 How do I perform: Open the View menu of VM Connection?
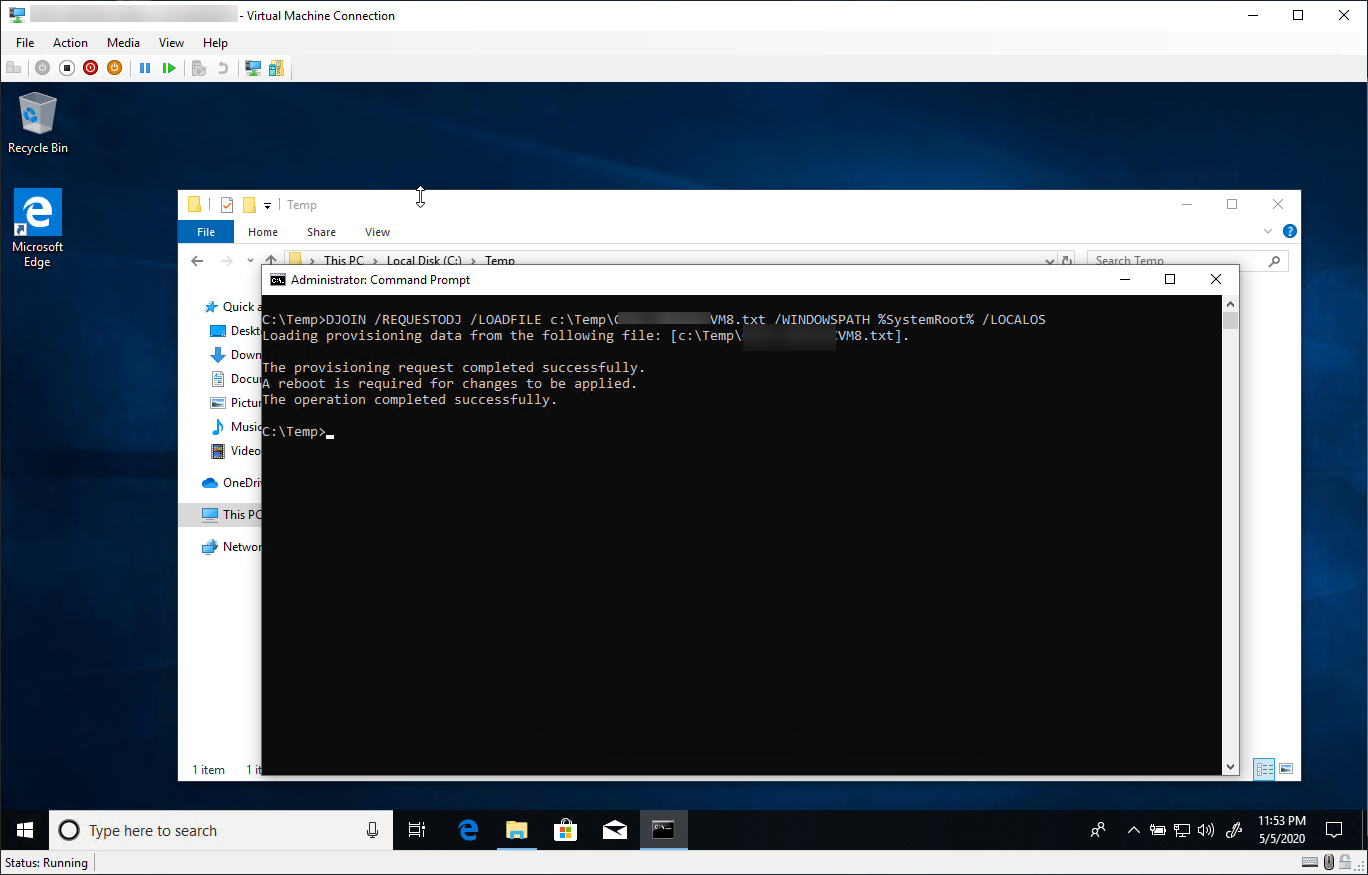click(171, 43)
